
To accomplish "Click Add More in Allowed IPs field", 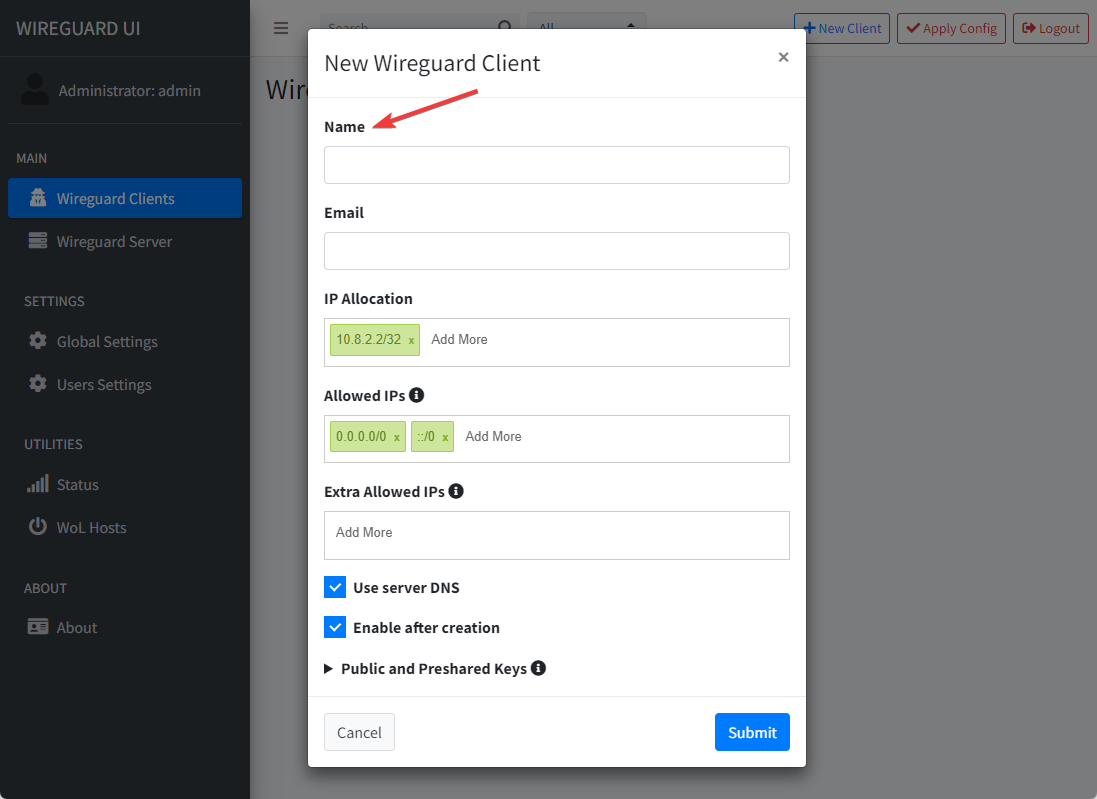I will pos(493,437).
